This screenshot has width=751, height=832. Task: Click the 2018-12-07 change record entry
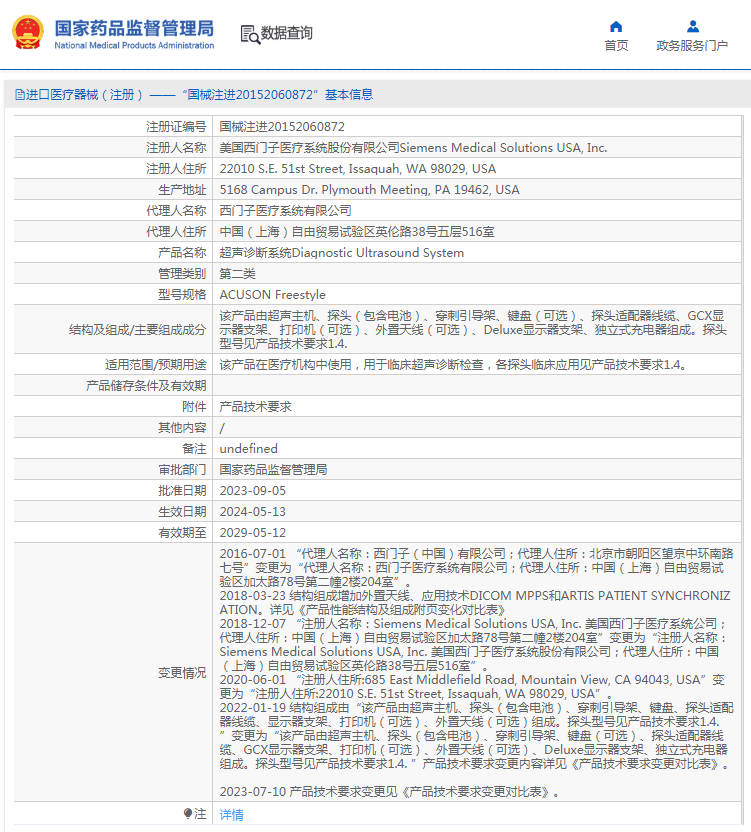coord(474,645)
